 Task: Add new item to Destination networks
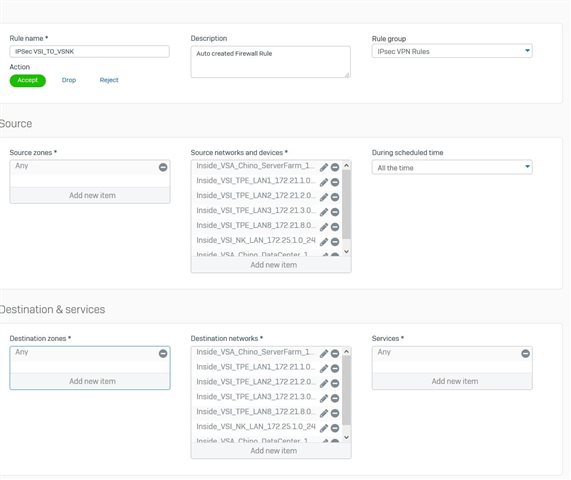pyautogui.click(x=271, y=451)
